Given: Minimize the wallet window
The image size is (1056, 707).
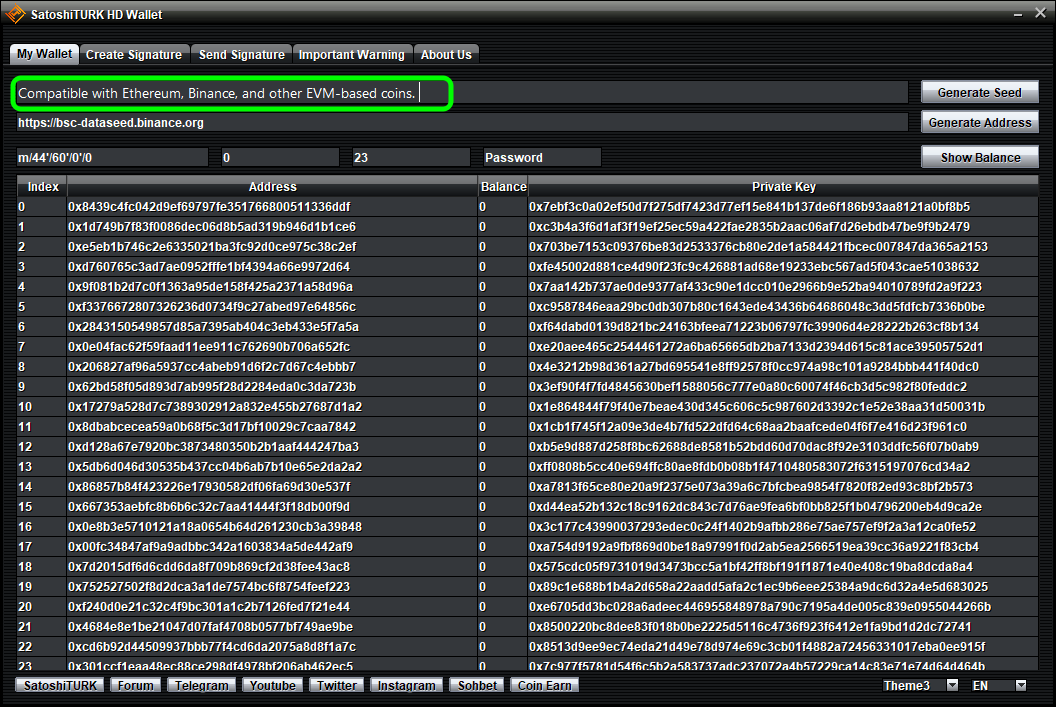Looking at the screenshot, I should tap(1018, 14).
